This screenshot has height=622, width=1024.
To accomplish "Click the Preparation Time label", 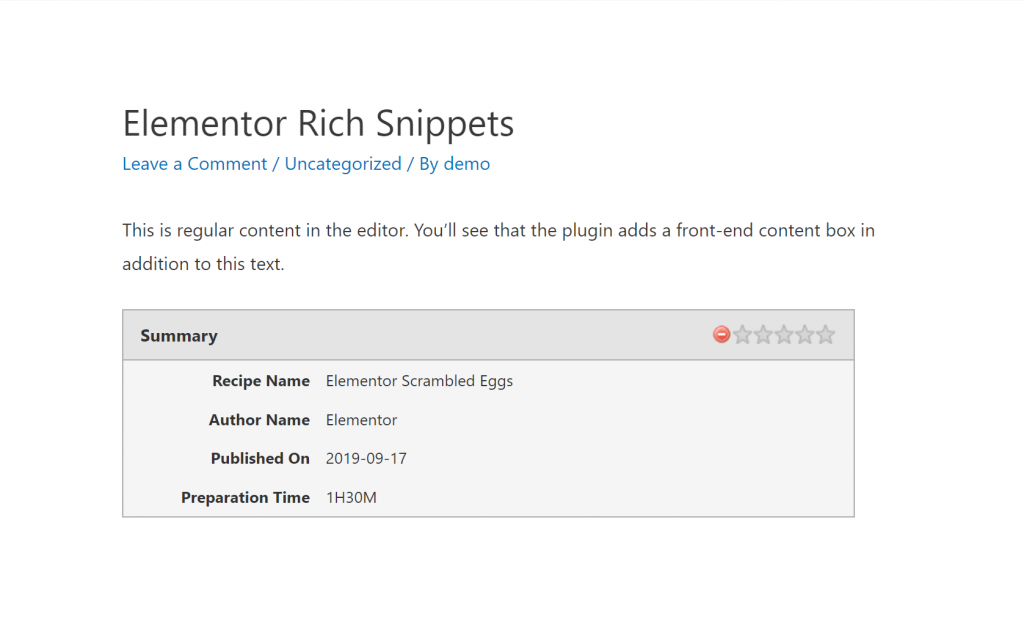I will [x=245, y=498].
